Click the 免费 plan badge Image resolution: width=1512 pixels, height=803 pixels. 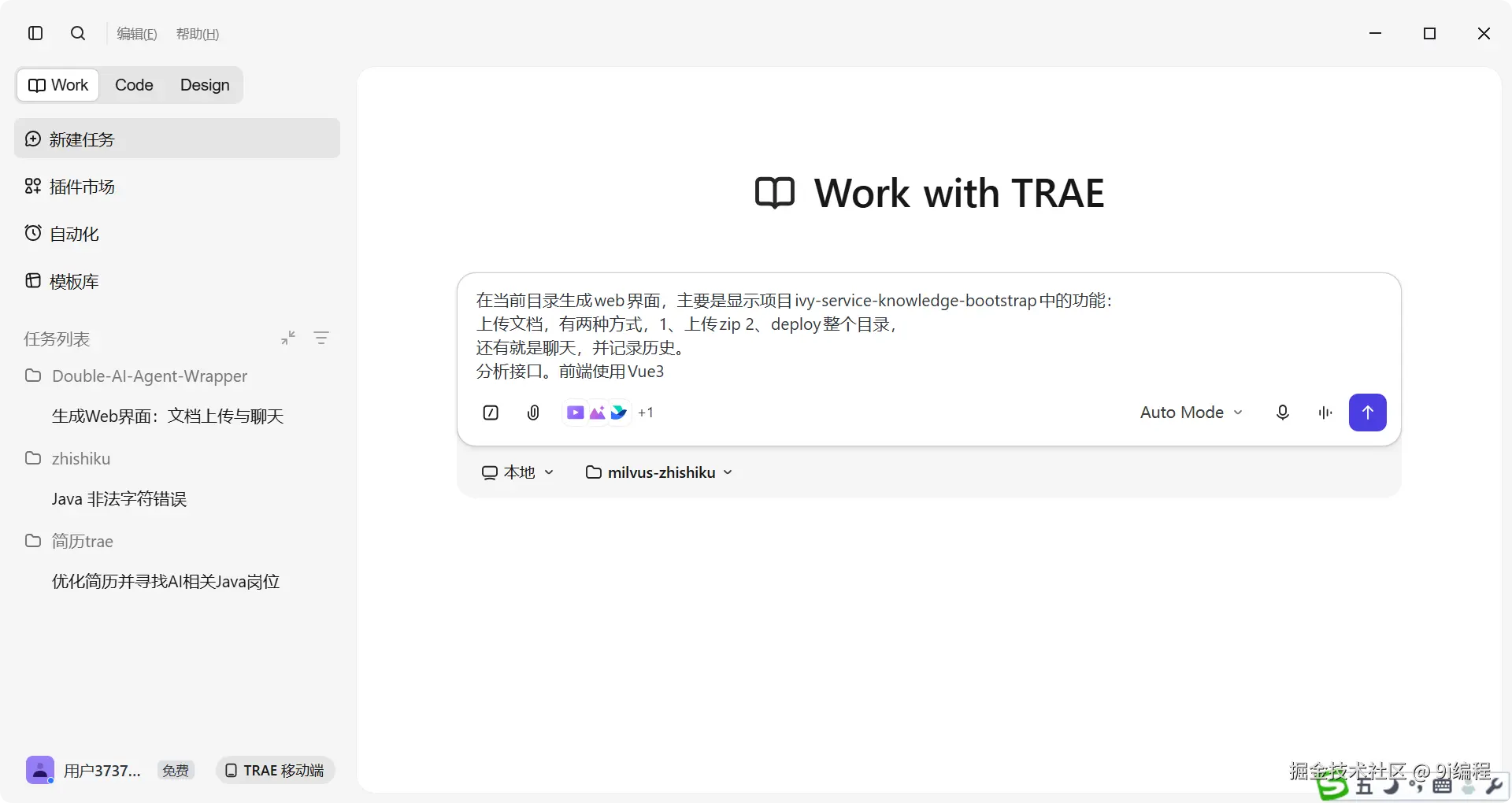tap(176, 771)
